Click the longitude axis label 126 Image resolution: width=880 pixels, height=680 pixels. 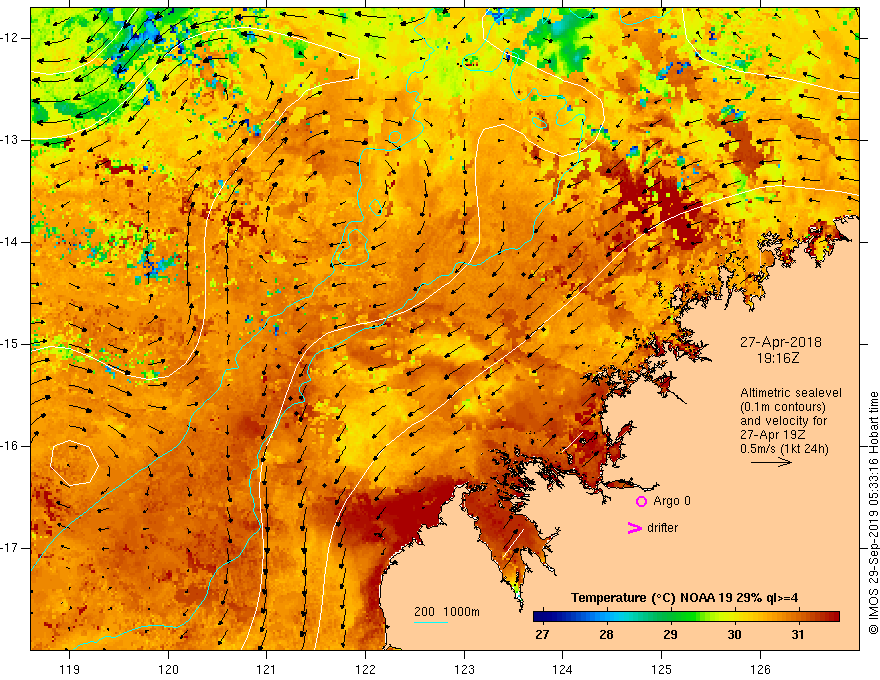(x=760, y=669)
